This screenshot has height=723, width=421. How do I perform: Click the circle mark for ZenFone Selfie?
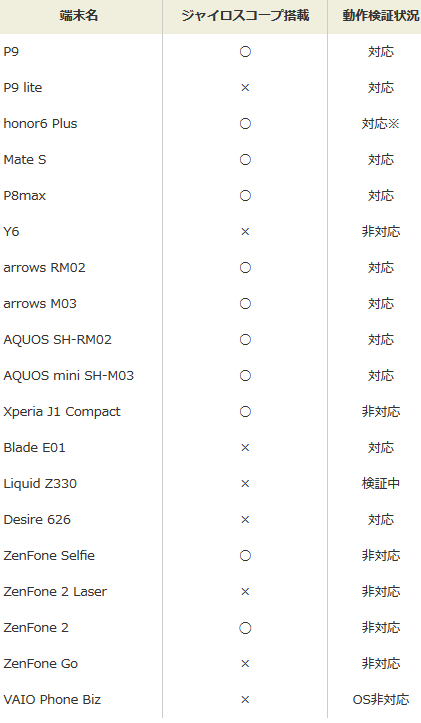click(x=245, y=556)
